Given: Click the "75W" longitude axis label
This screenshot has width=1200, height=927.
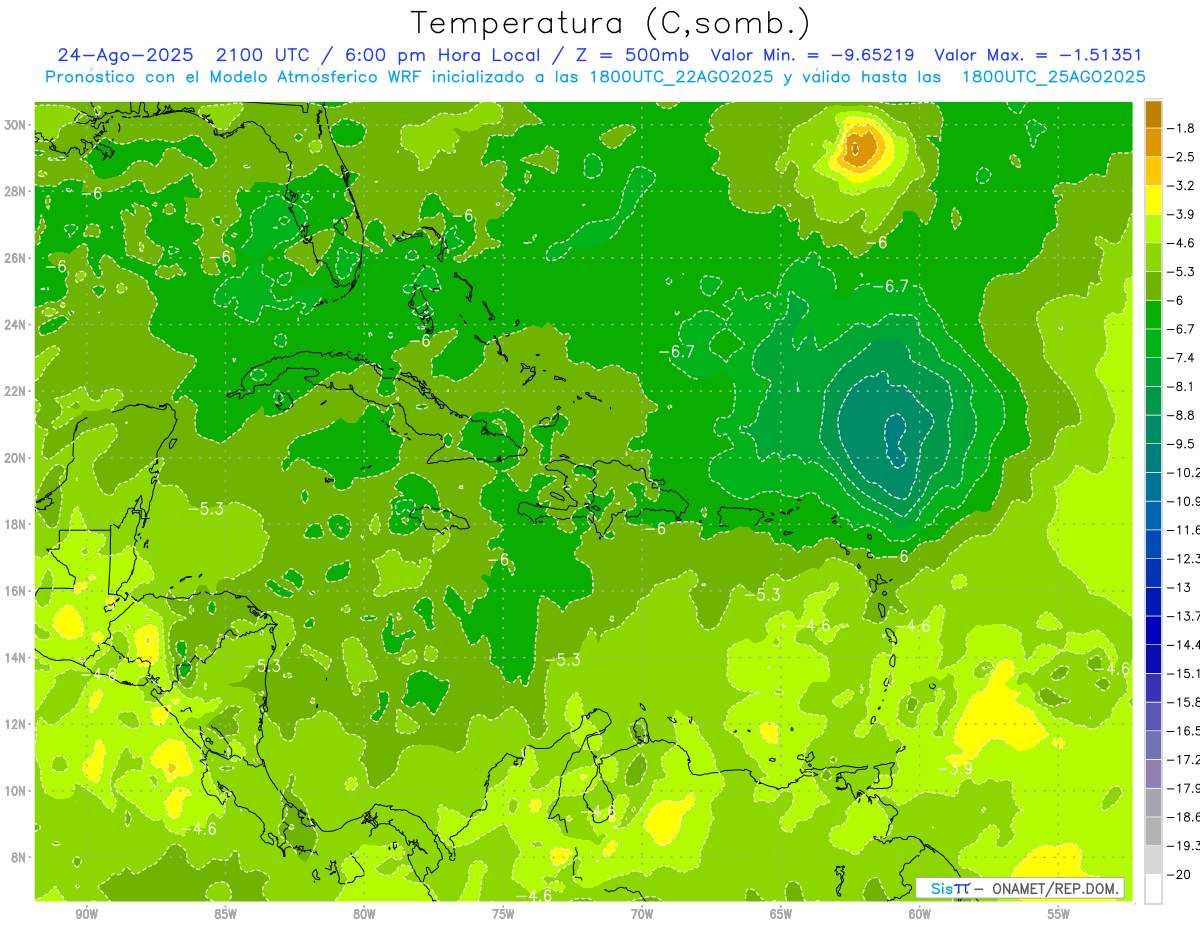Looking at the screenshot, I should coord(503,914).
